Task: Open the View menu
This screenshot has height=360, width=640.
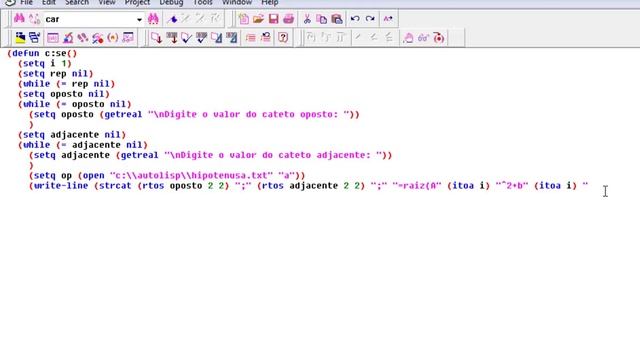Action: (x=107, y=3)
